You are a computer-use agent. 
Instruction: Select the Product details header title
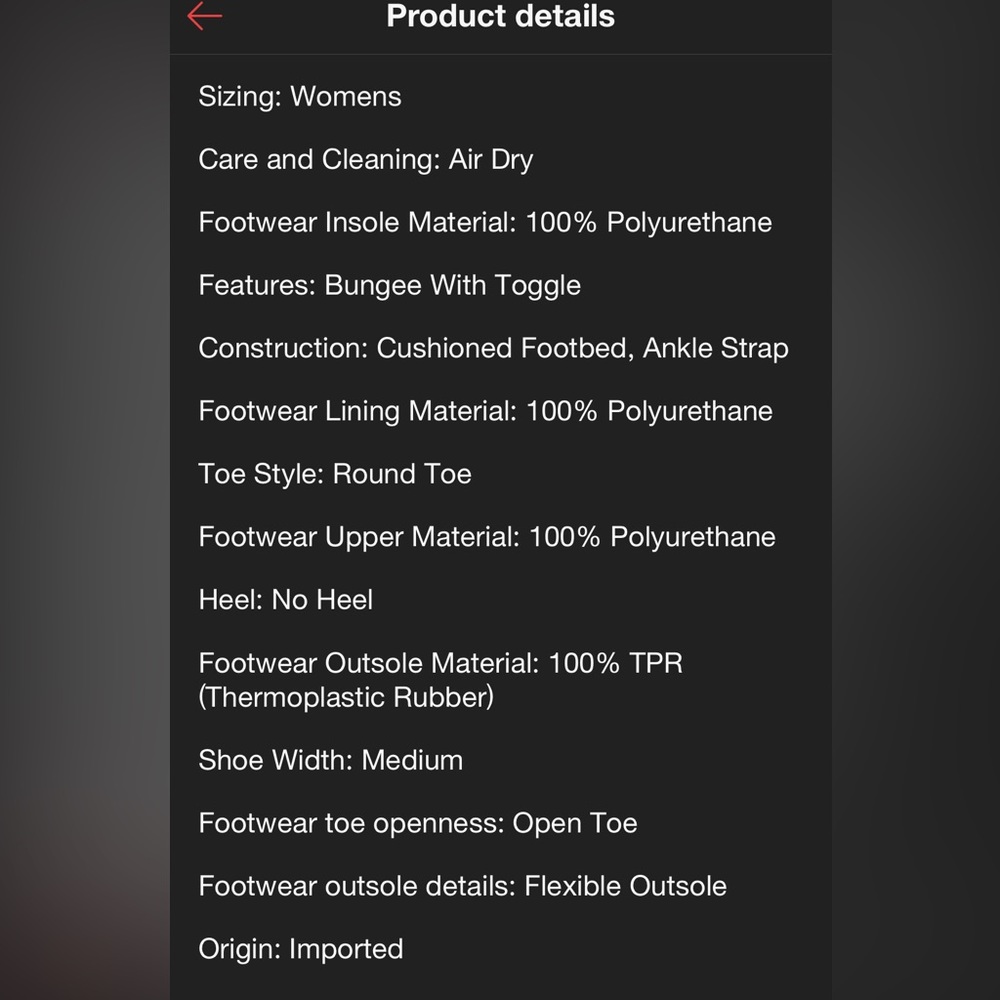click(501, 16)
